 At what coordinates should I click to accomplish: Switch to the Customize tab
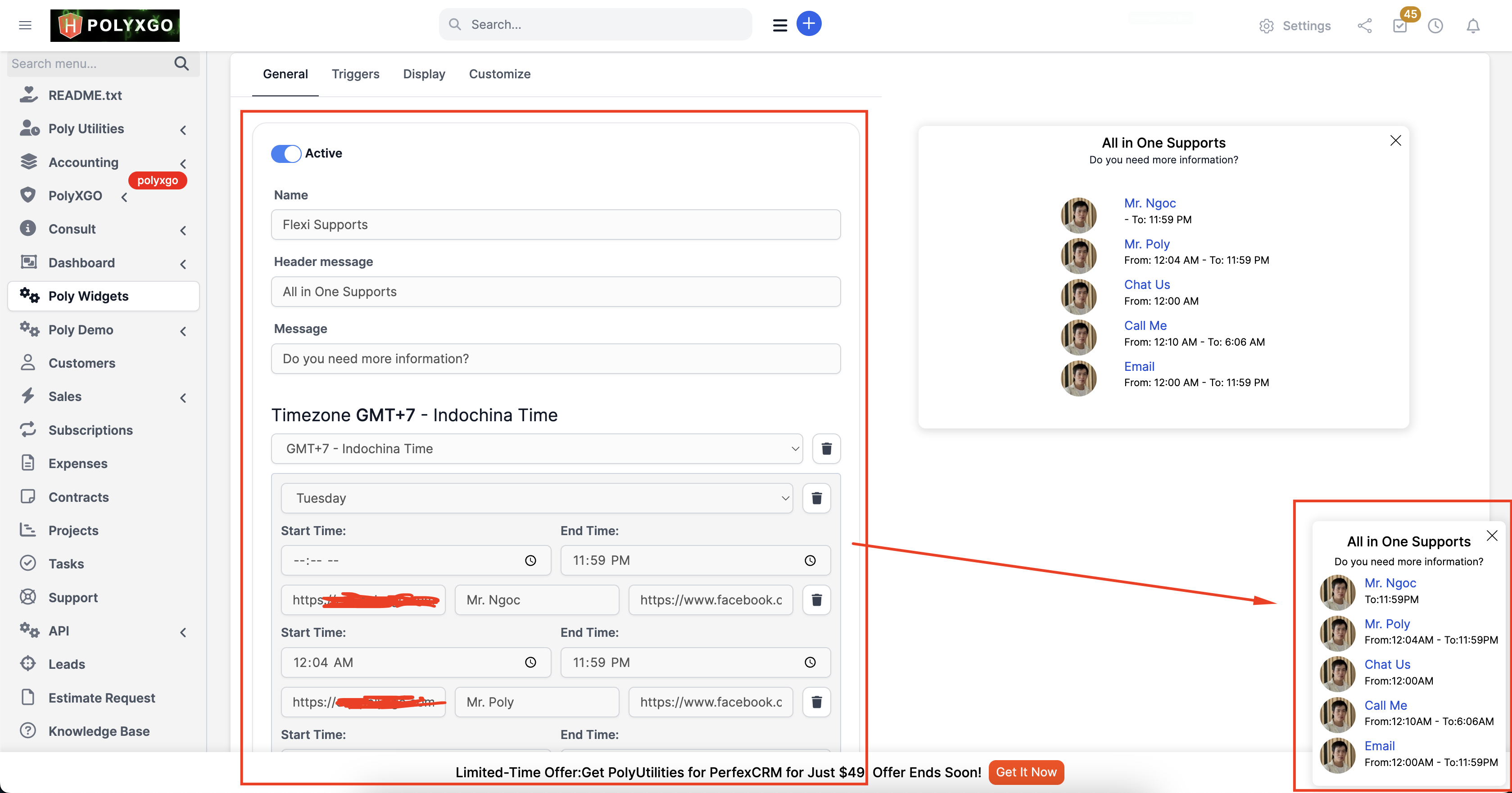pos(499,74)
